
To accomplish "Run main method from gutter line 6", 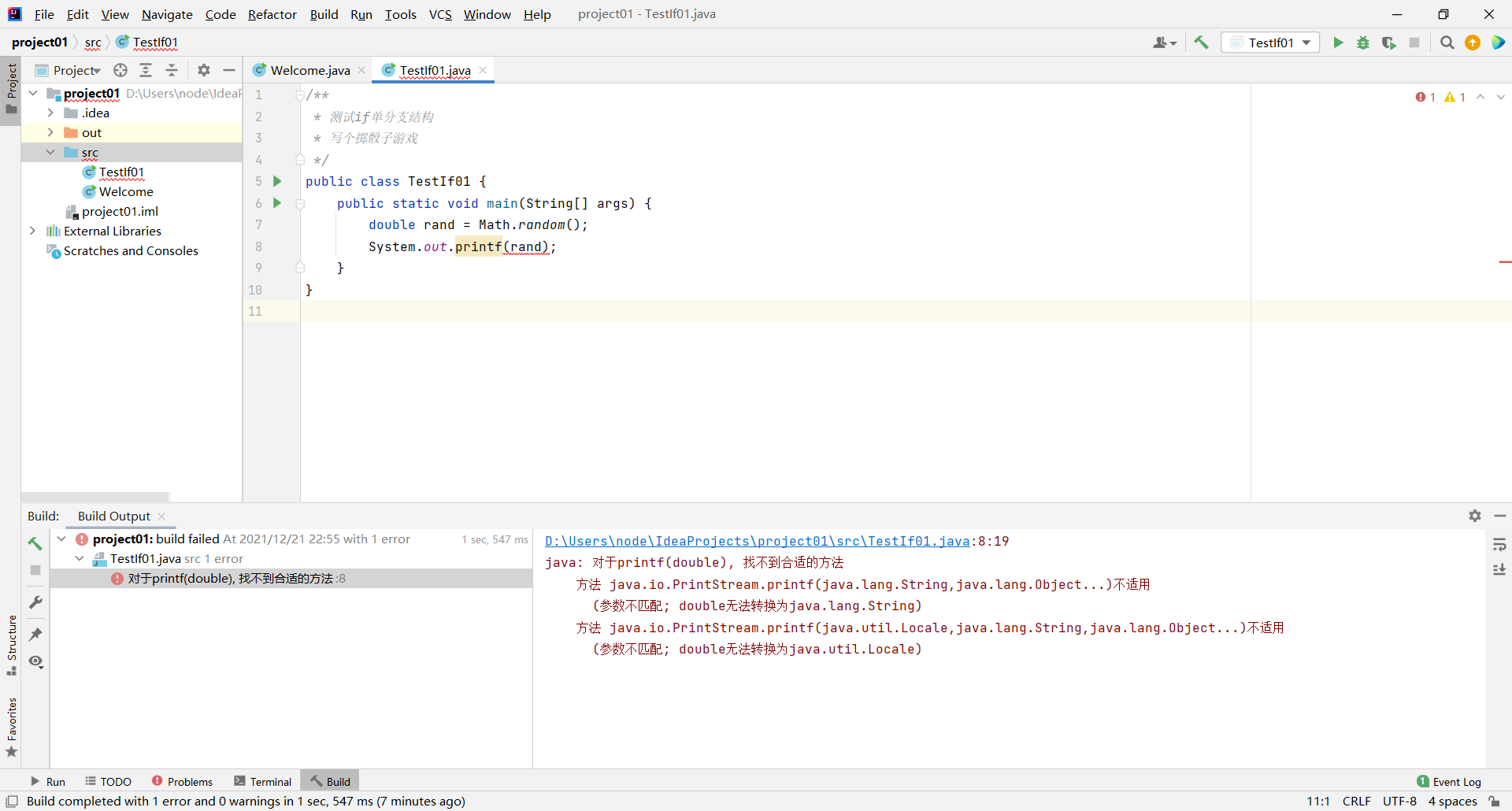I will pos(277,202).
